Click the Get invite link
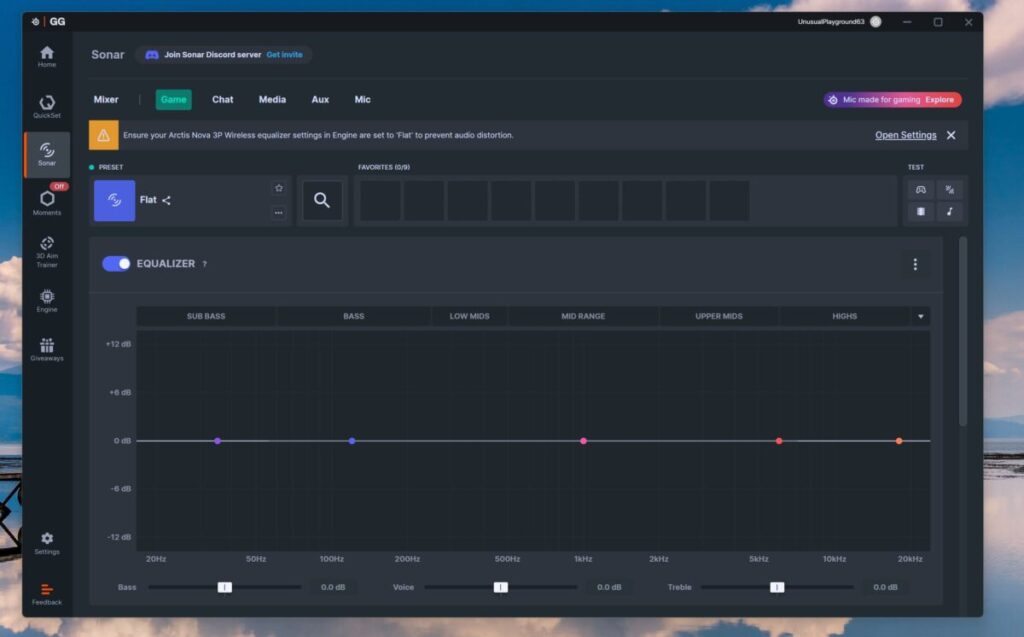Viewport: 1024px width, 637px height. 284,55
